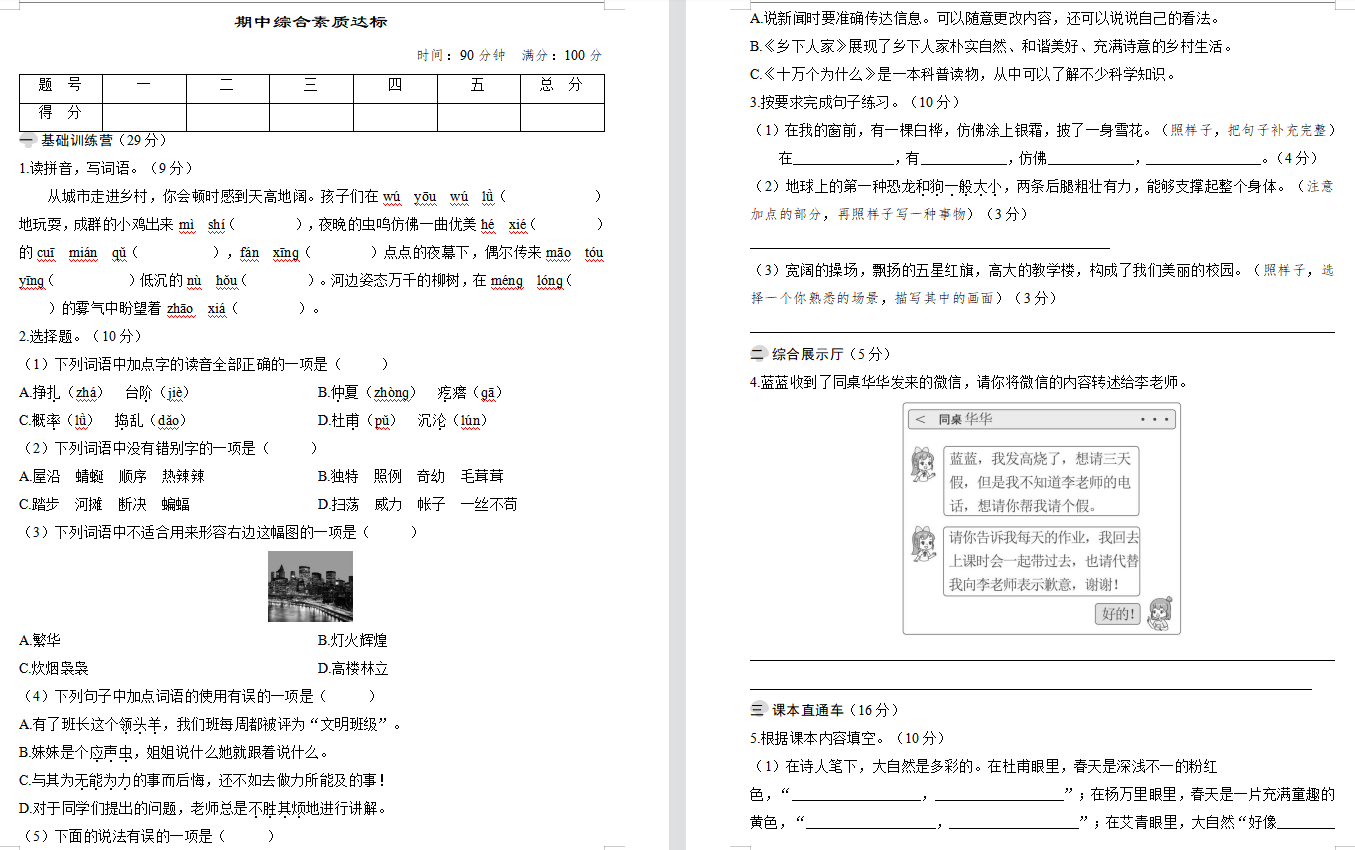Click the document title 期中综合素质达标
This screenshot has width=1355, height=850.
pyautogui.click(x=311, y=22)
